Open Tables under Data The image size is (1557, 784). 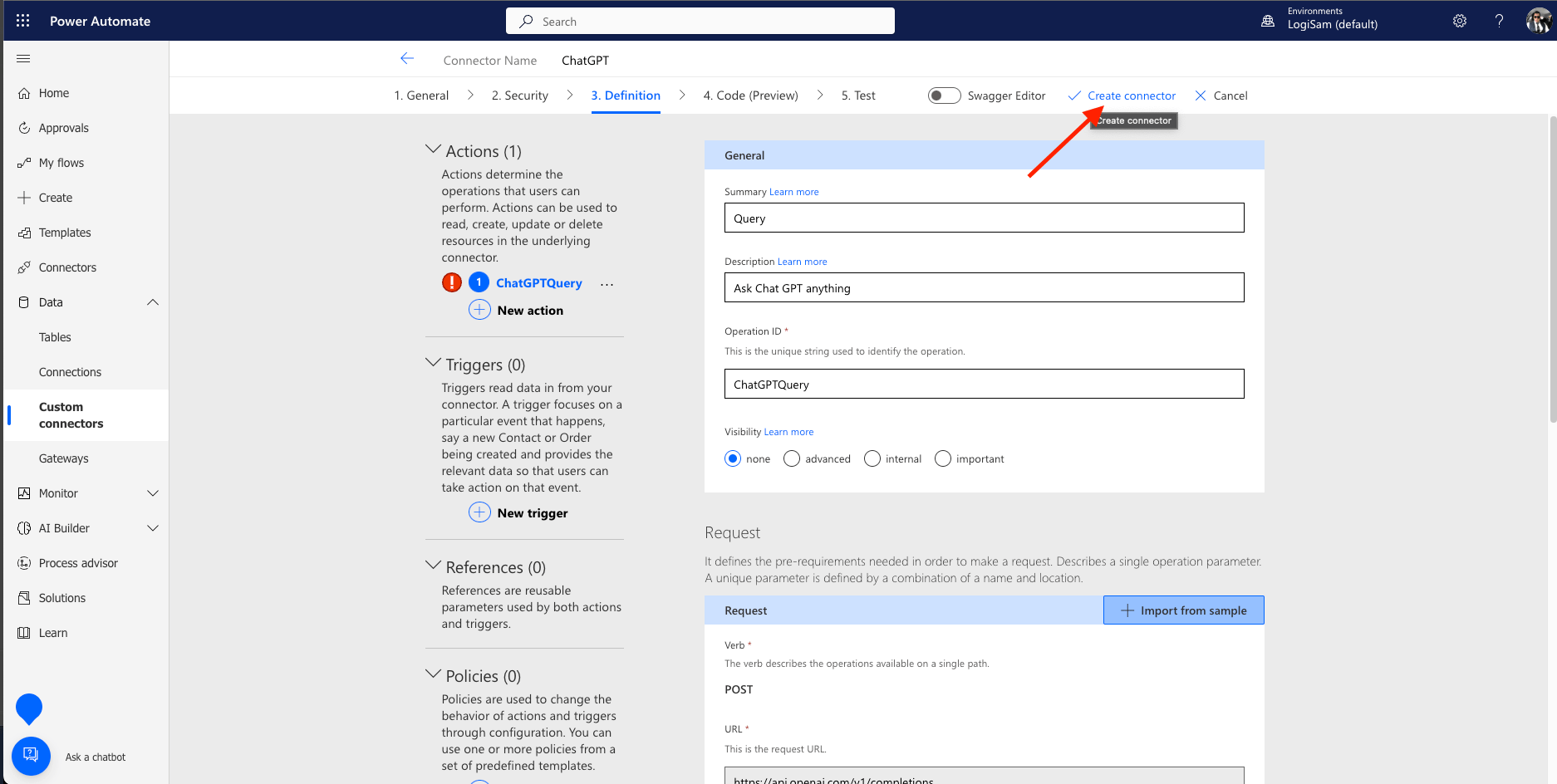click(x=55, y=337)
